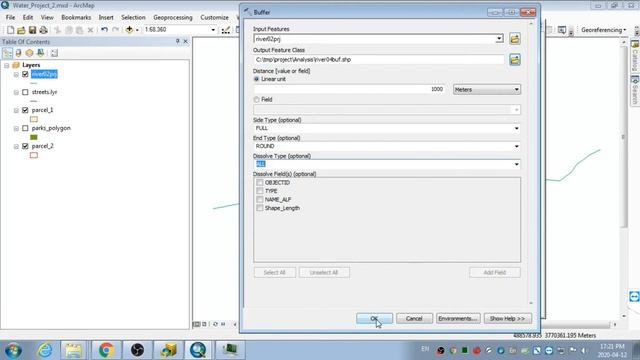Screen dimensions: 640x360
Task: Click Cancel in the Buffer dialog
Action: [x=414, y=318]
